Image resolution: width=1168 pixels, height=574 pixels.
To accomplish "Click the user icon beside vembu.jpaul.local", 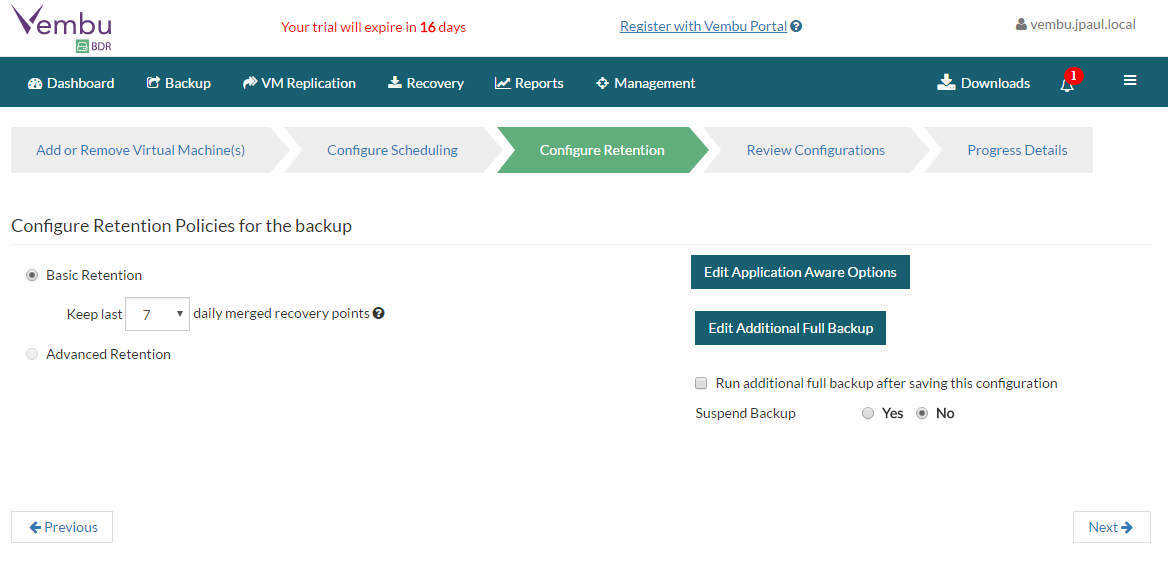I will 1021,25.
